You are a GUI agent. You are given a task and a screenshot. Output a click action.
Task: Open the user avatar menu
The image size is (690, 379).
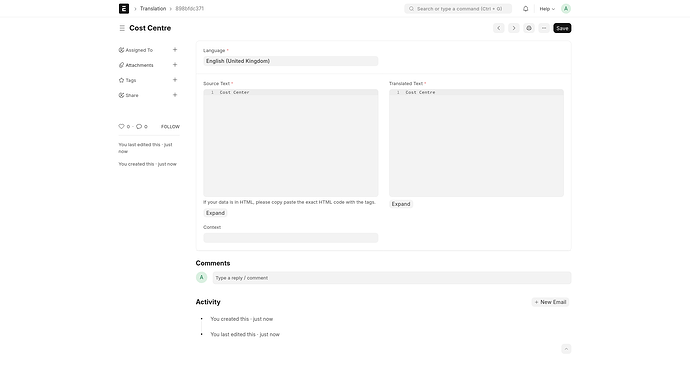point(566,8)
